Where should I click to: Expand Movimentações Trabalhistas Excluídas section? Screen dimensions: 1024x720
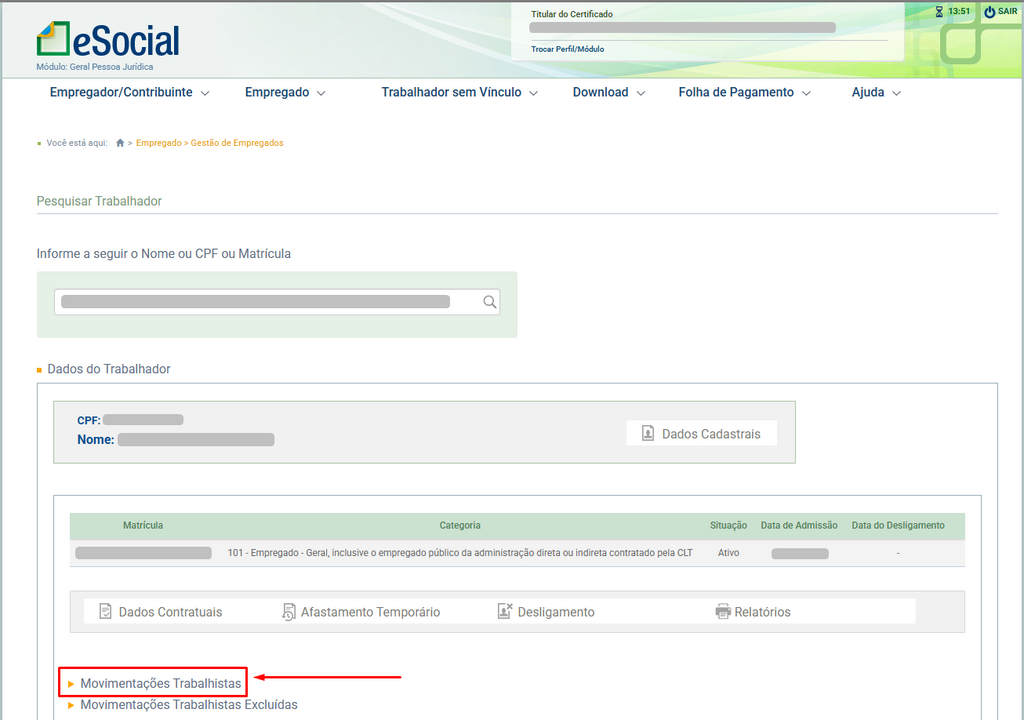(x=188, y=705)
